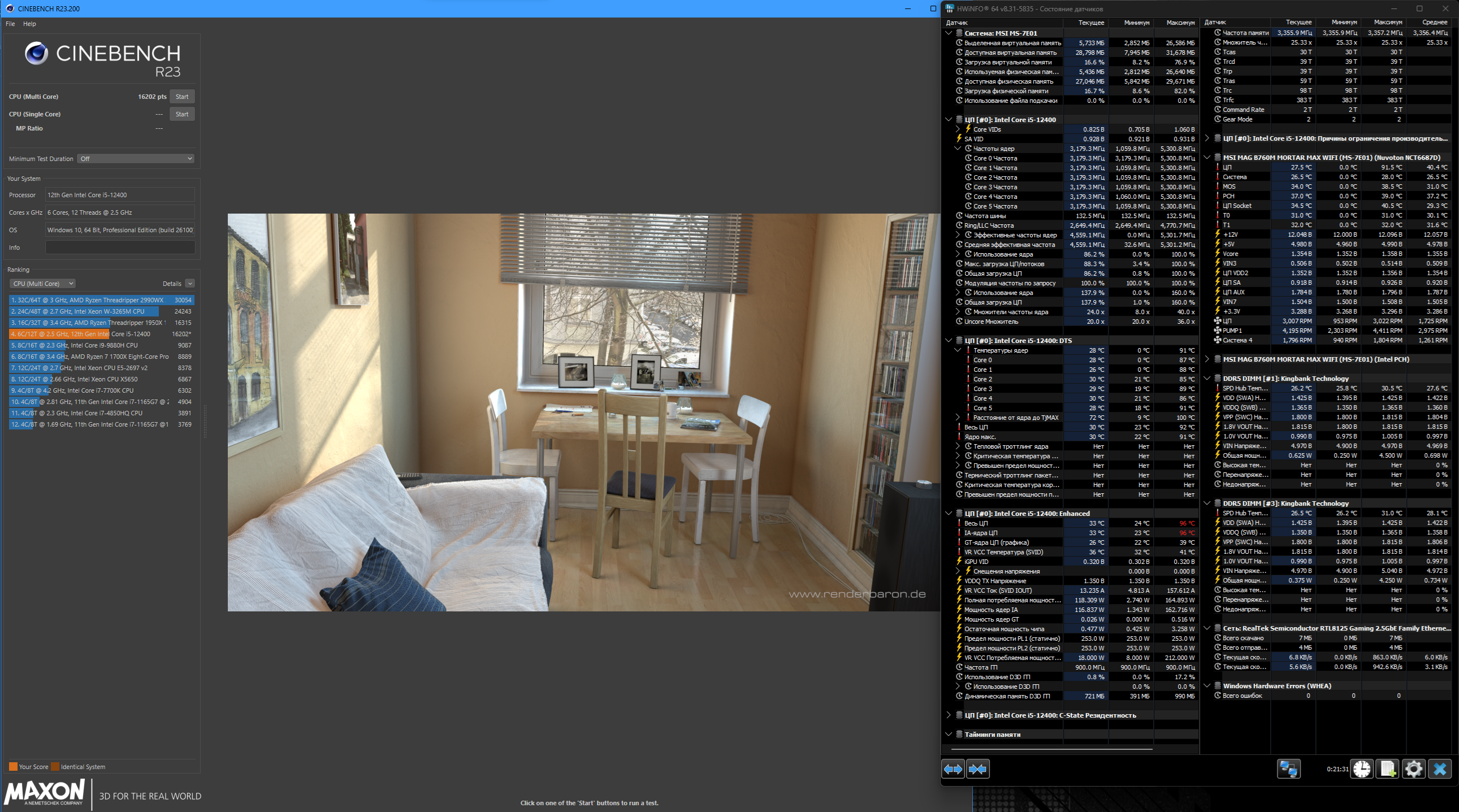The width and height of the screenshot is (1459, 812).
Task: Expand the Core VIDs sensor row
Action: 958,129
